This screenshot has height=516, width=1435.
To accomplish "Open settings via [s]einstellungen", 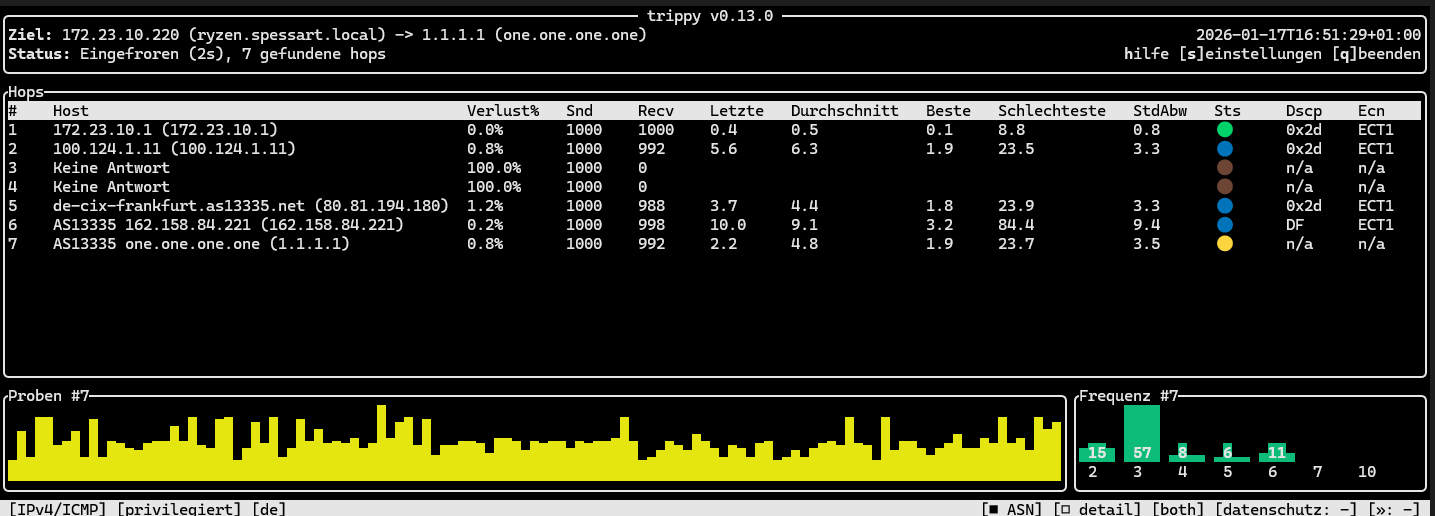I will pos(1251,54).
